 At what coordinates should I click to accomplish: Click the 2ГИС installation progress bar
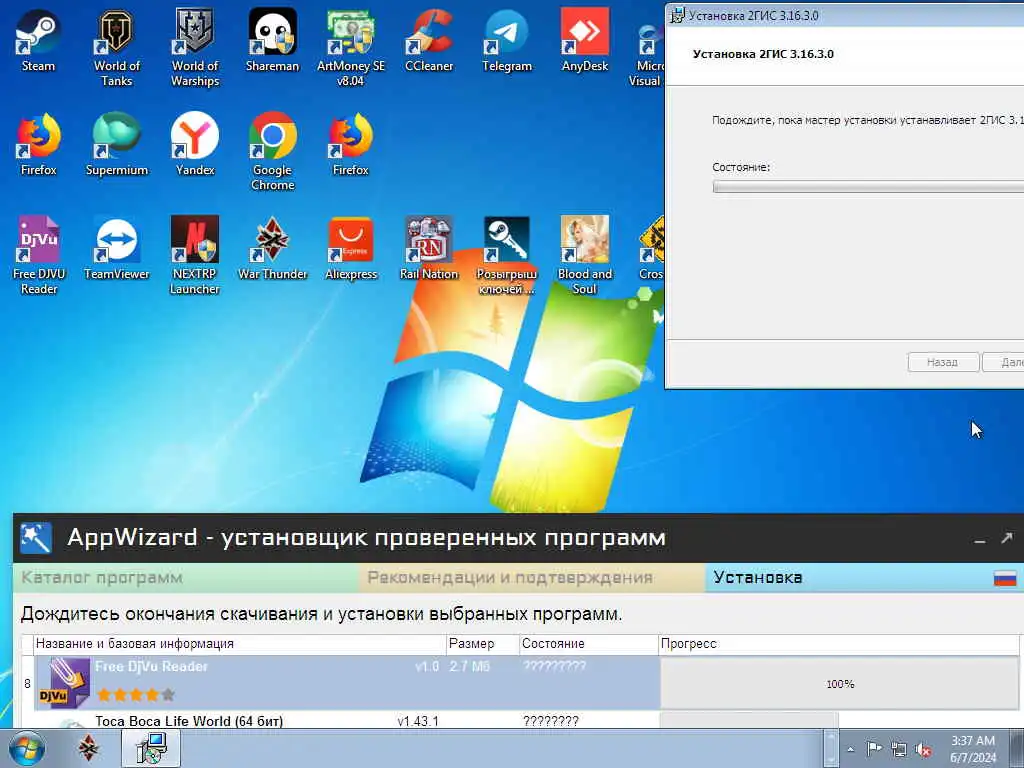coord(868,187)
